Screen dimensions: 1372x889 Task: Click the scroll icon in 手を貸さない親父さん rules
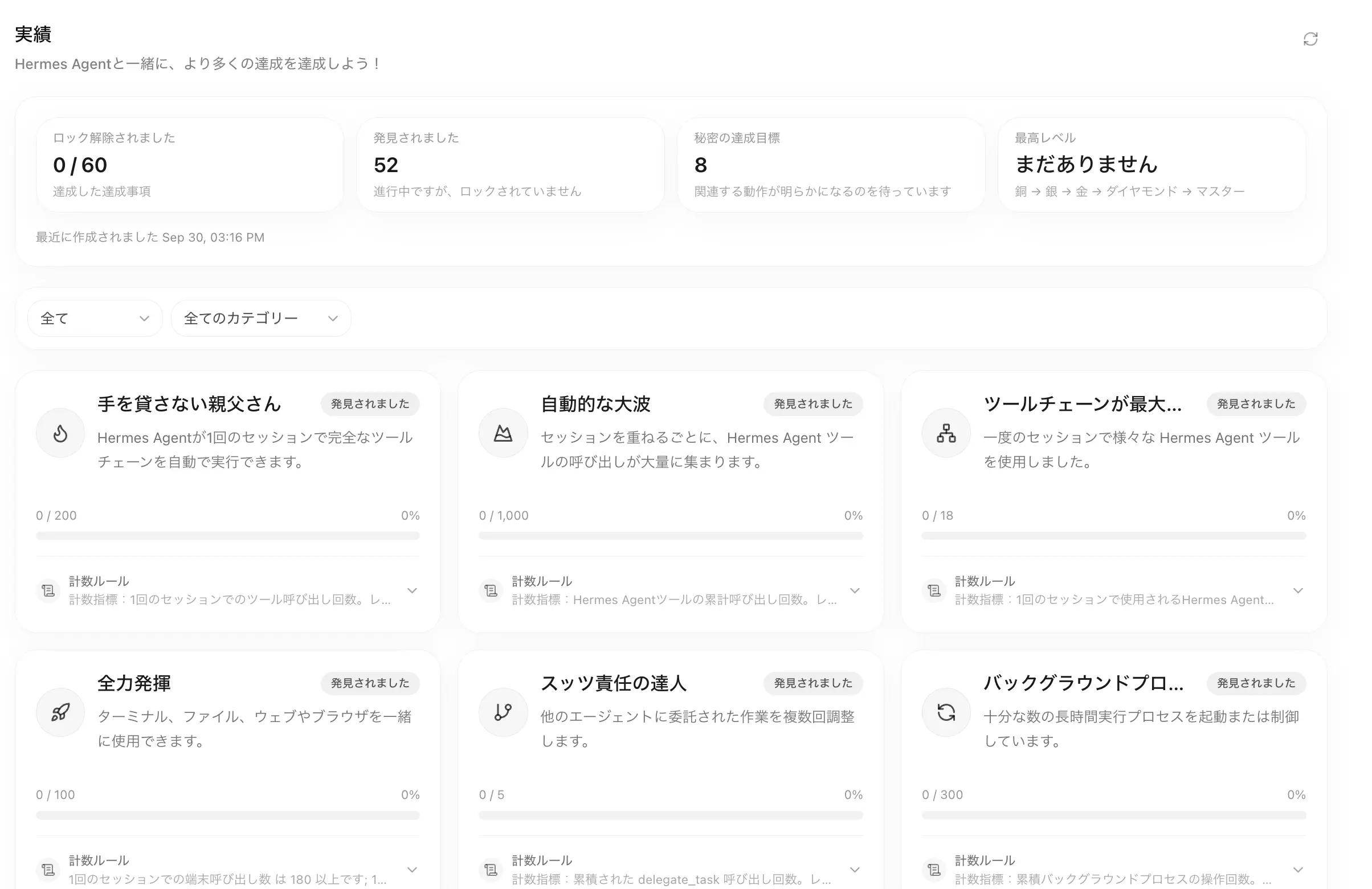tap(48, 590)
